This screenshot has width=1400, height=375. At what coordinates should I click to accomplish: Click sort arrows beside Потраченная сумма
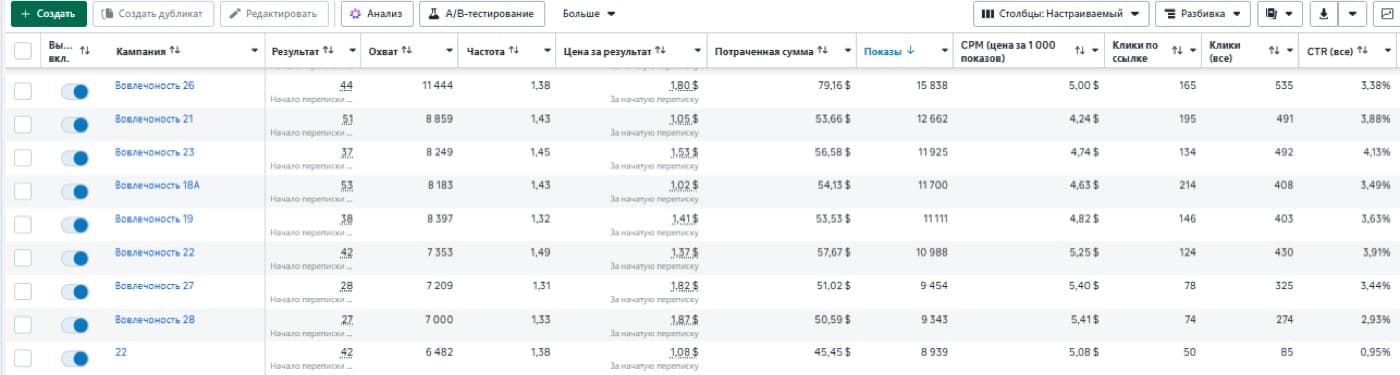click(x=823, y=50)
